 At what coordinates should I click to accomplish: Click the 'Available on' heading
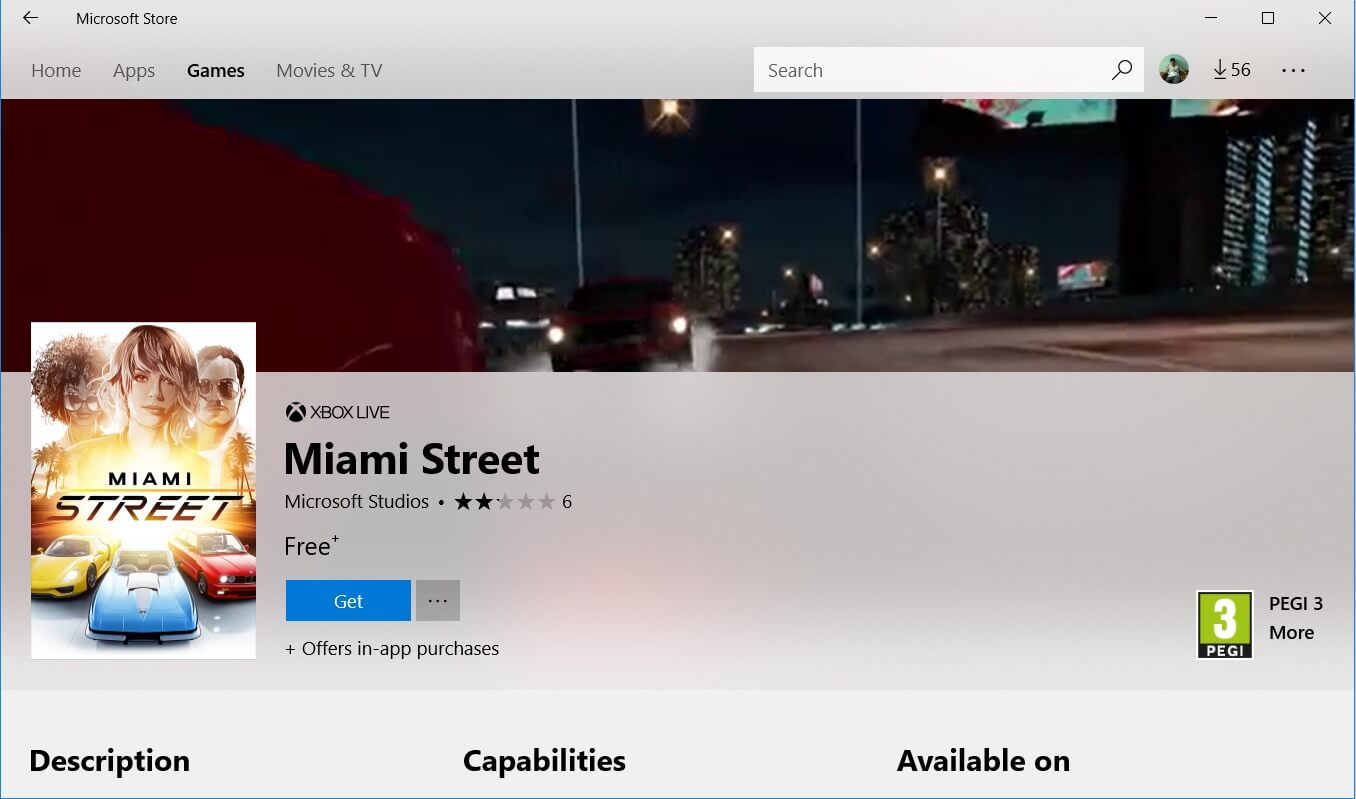coord(983,761)
